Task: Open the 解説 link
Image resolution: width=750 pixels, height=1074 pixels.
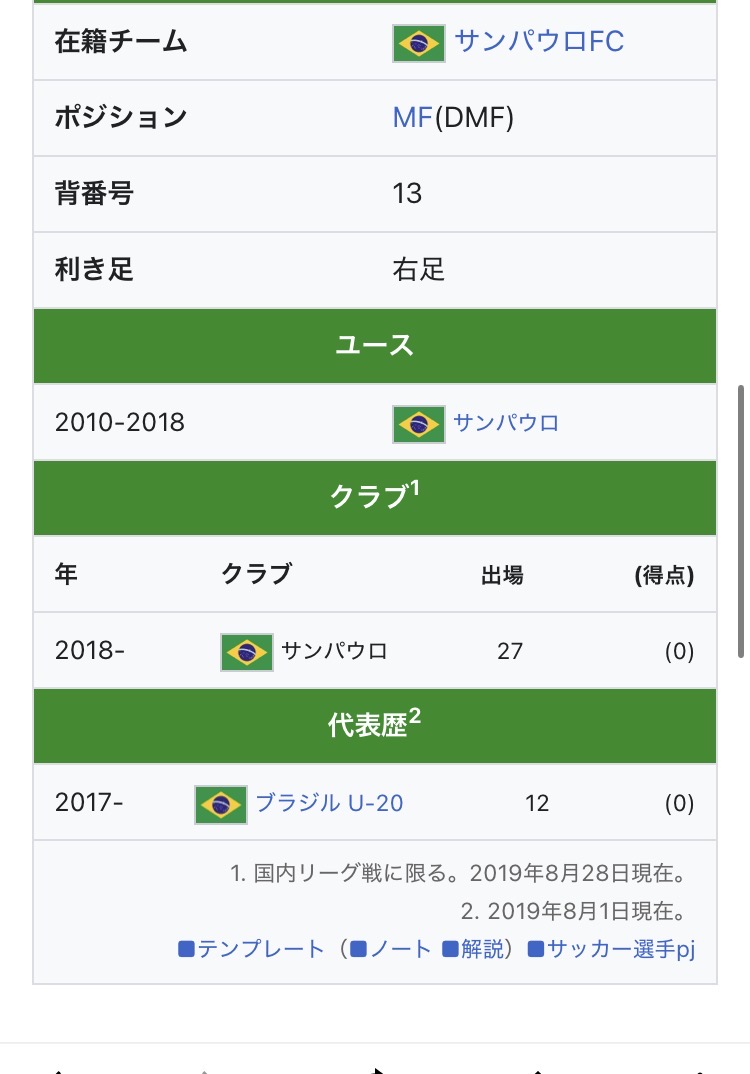Action: 482,949
